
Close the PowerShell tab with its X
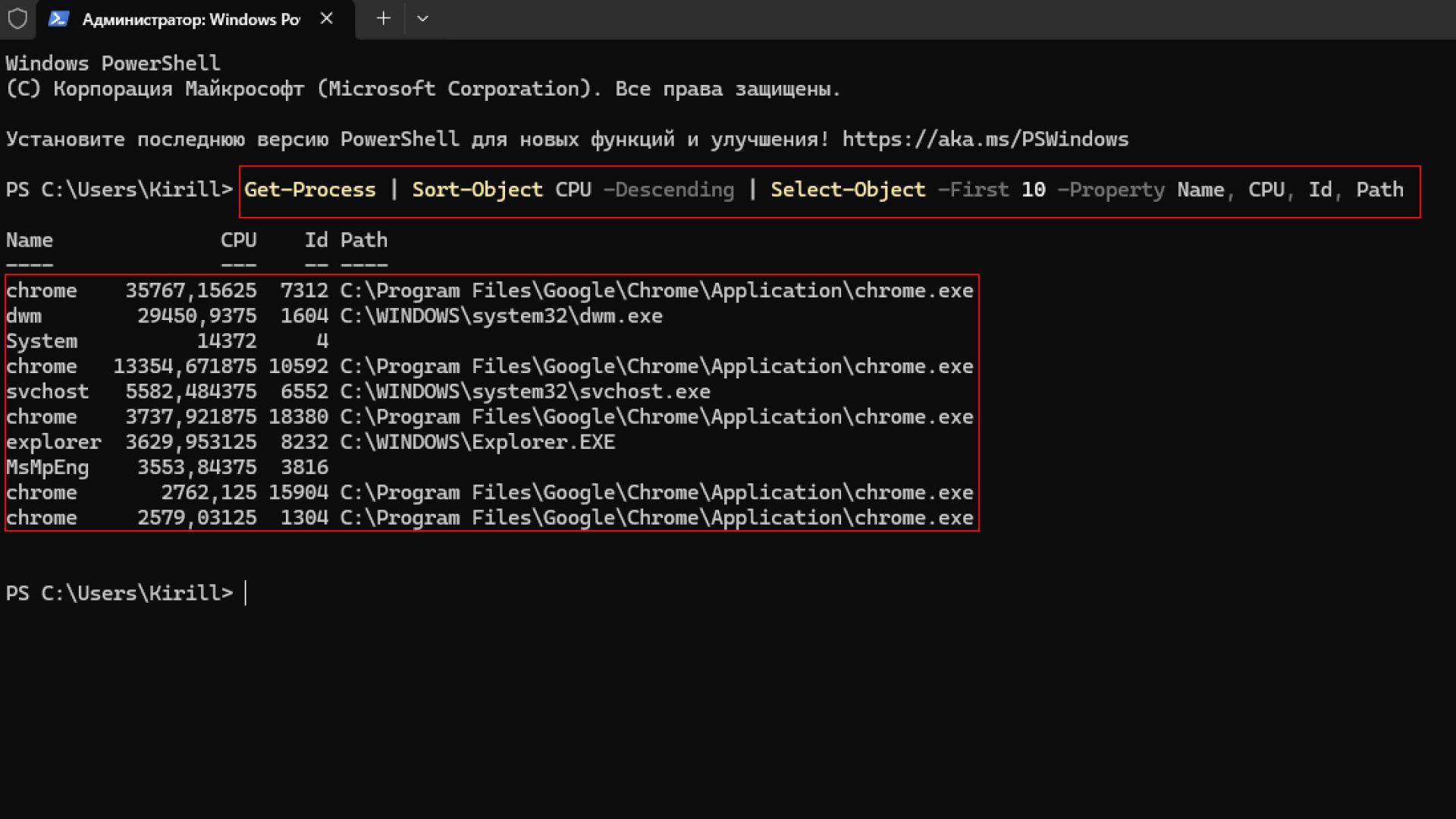tap(327, 18)
